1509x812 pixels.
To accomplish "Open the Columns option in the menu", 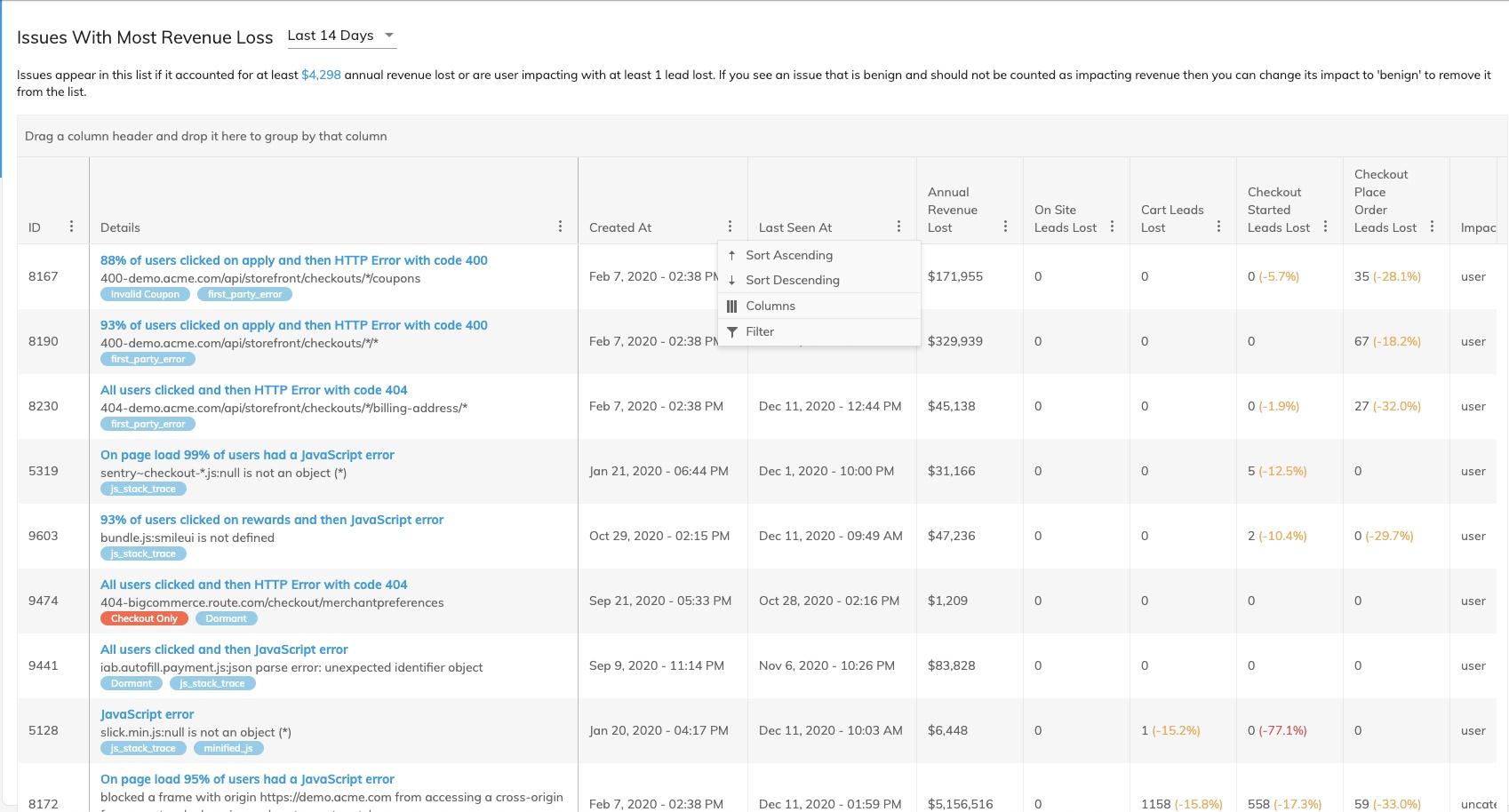I will tap(818, 306).
